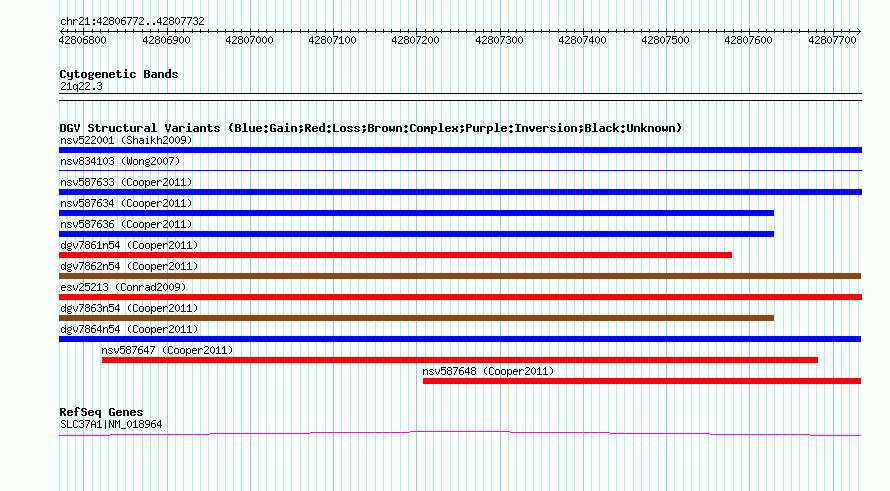Select the blue bar under nsv522001
890x491 pixels.
pos(460,150)
